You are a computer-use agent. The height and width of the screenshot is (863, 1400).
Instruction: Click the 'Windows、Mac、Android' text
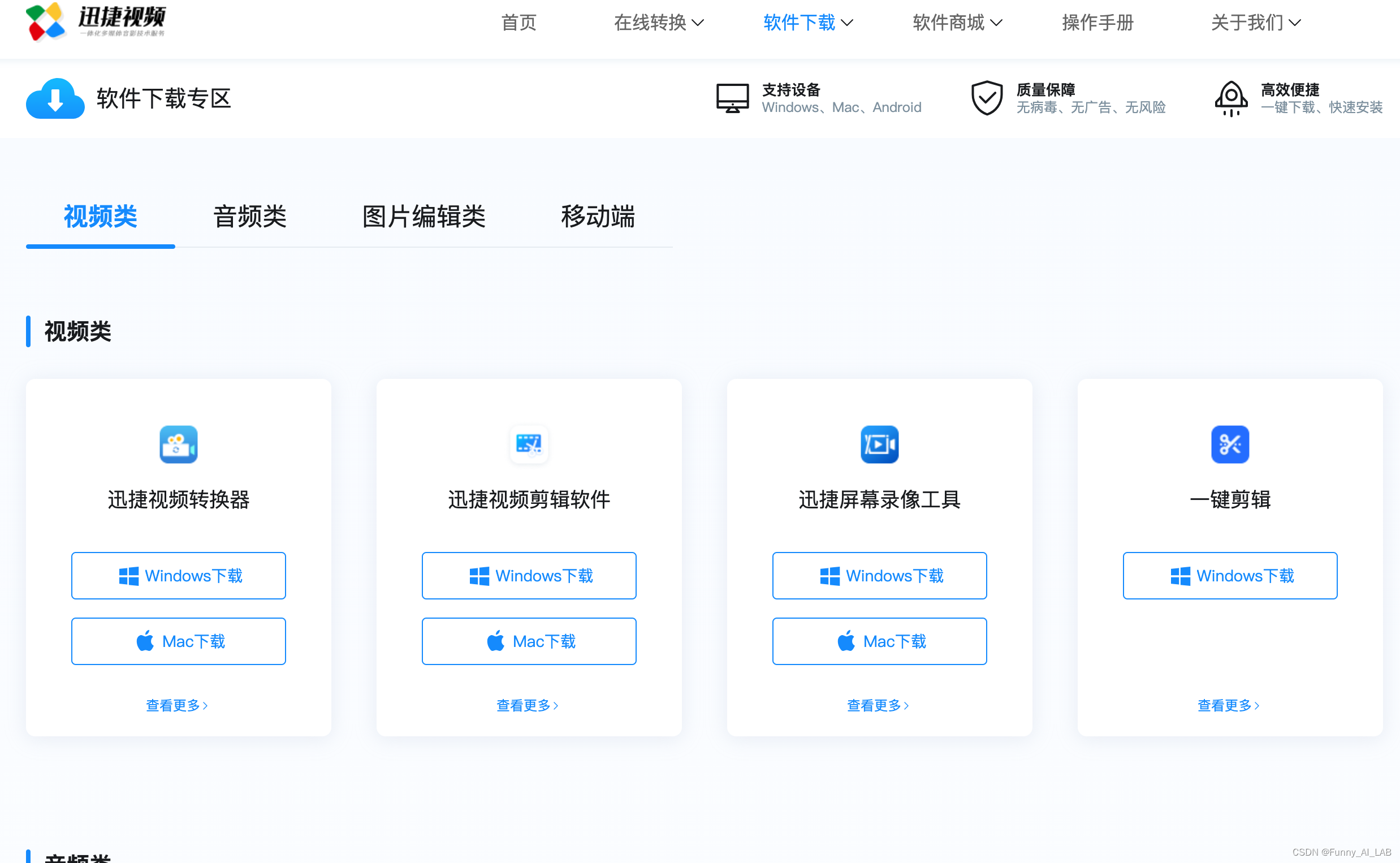click(841, 107)
